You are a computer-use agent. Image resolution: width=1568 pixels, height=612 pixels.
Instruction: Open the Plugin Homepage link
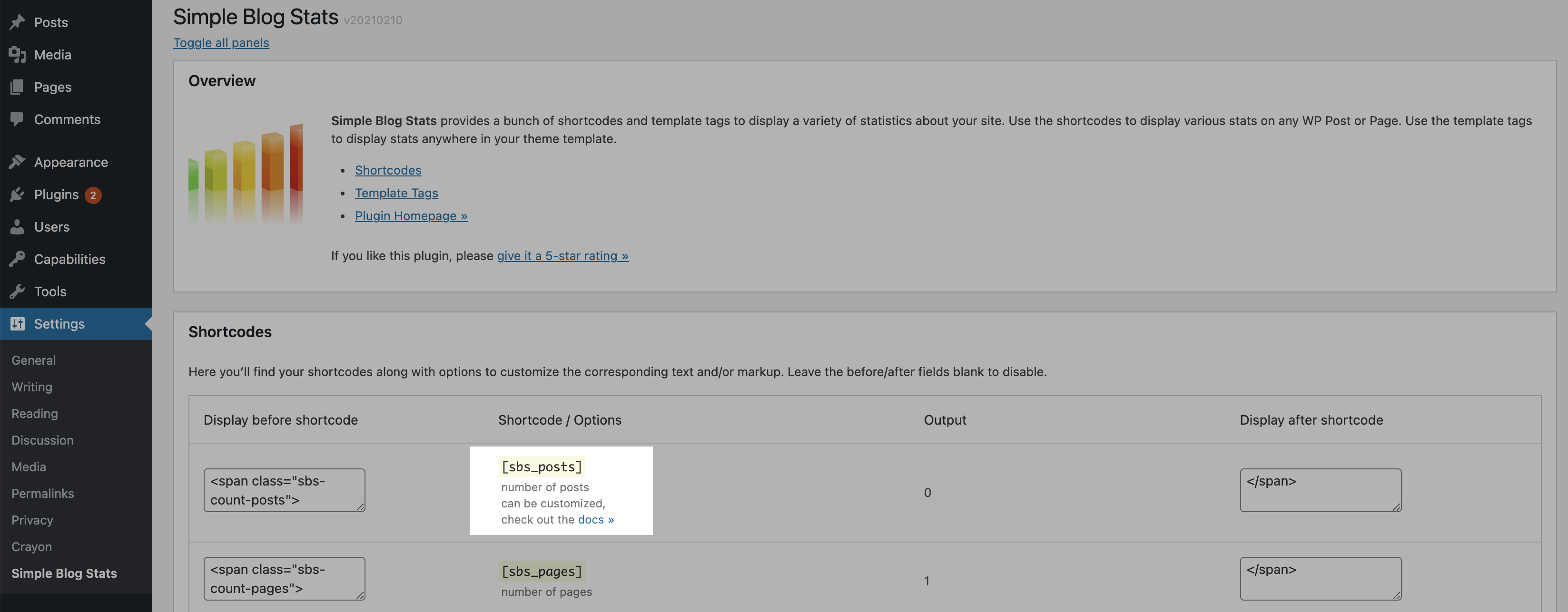click(x=411, y=216)
